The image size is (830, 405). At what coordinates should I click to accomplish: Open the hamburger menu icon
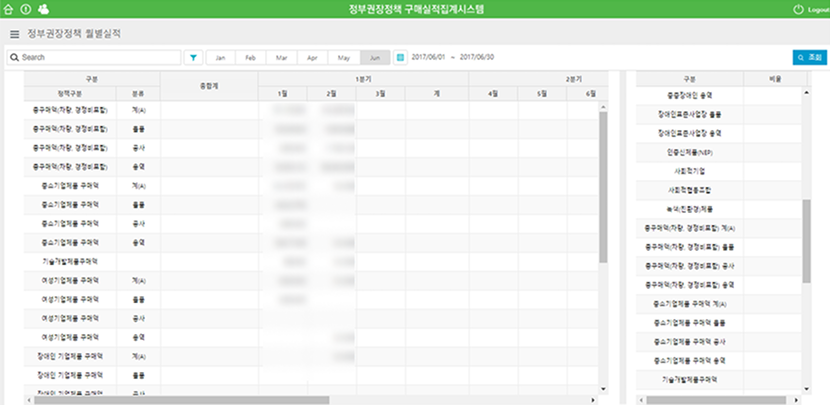[15, 34]
